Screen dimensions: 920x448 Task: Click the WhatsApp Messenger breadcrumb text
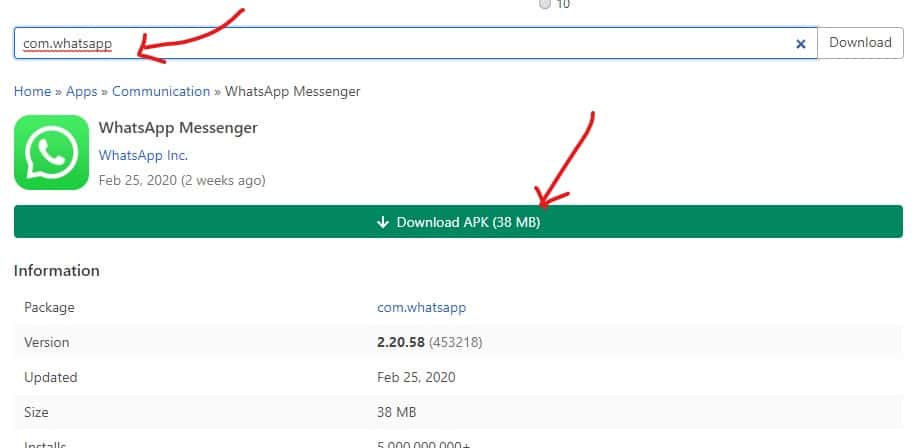(x=292, y=91)
